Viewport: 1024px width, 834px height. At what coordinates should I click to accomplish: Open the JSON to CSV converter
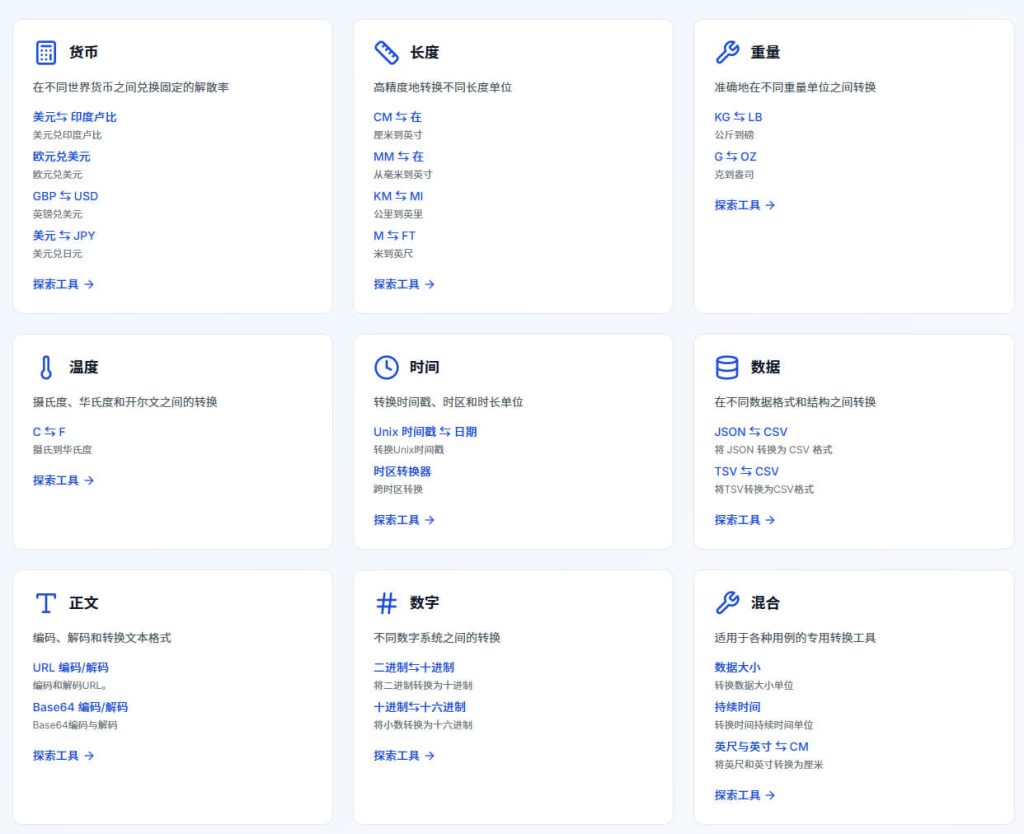pyautogui.click(x=750, y=432)
